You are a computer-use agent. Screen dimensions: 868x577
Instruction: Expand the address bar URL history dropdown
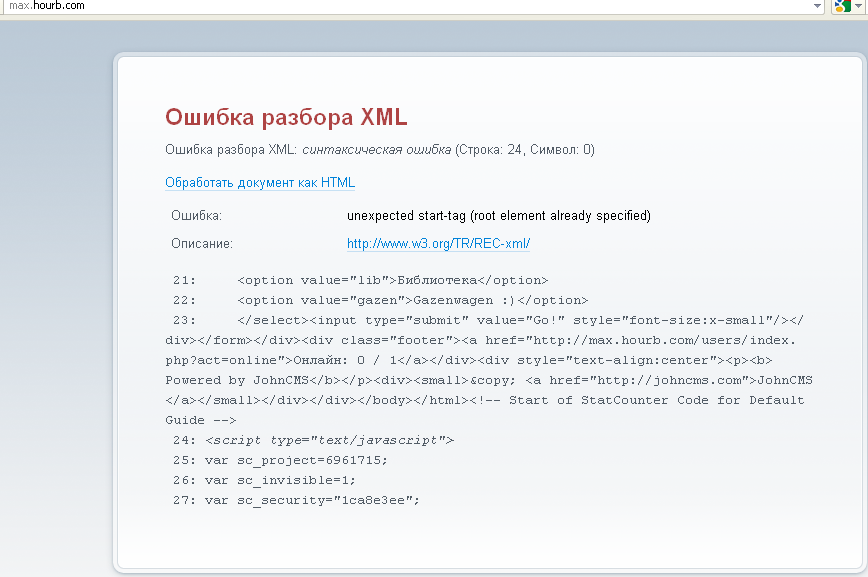817,6
